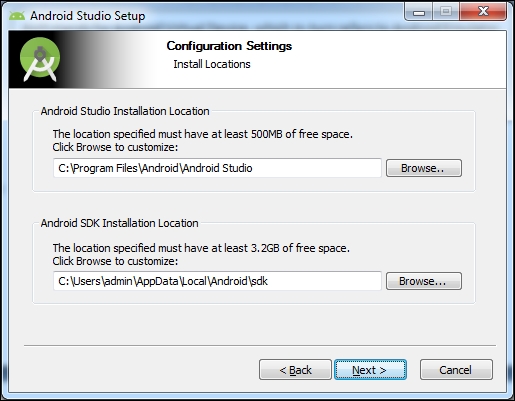This screenshot has height=401, width=515.
Task: Cancel the Android Studio installation
Action: click(x=456, y=370)
